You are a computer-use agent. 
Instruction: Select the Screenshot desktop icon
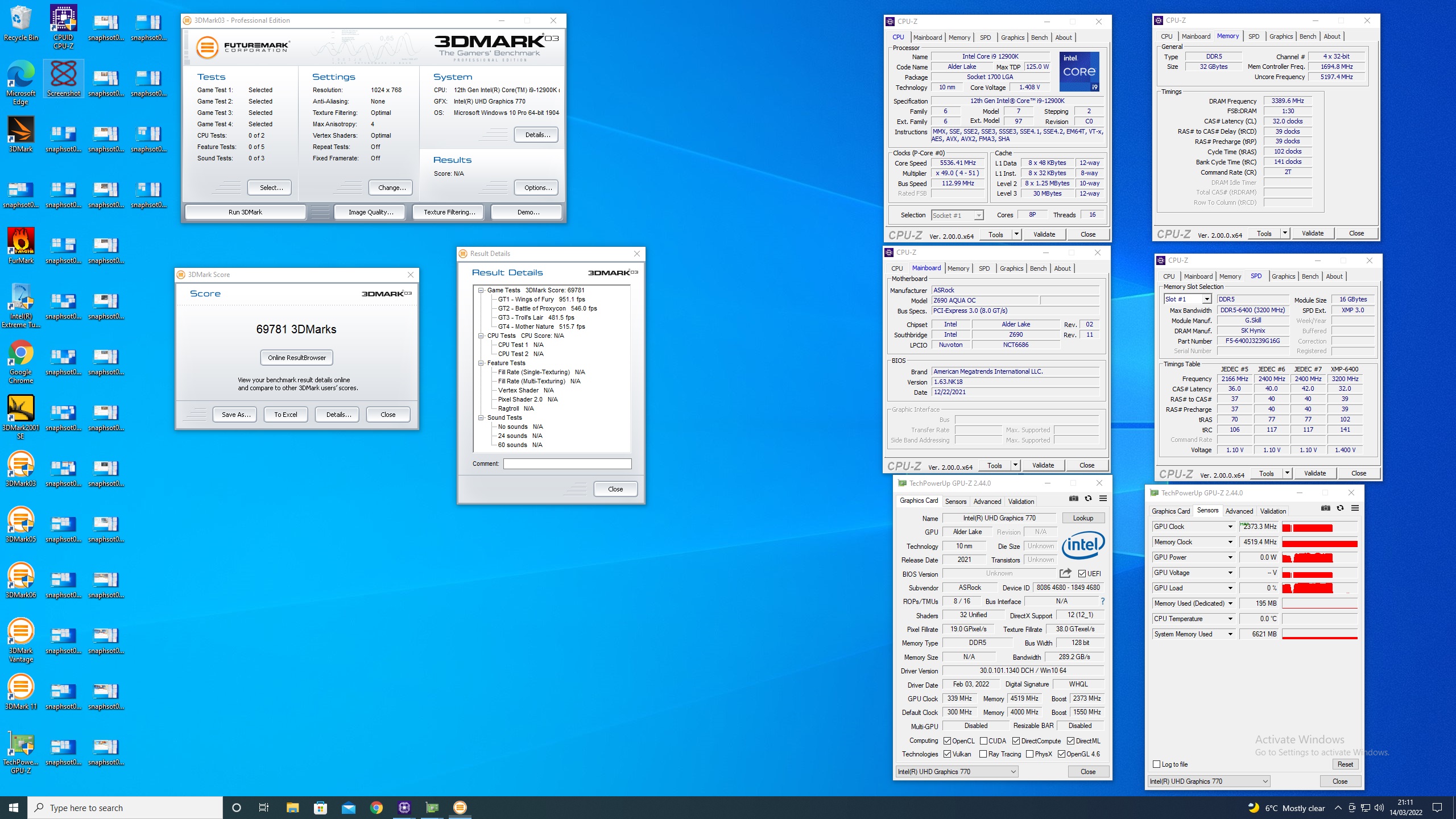(63, 78)
